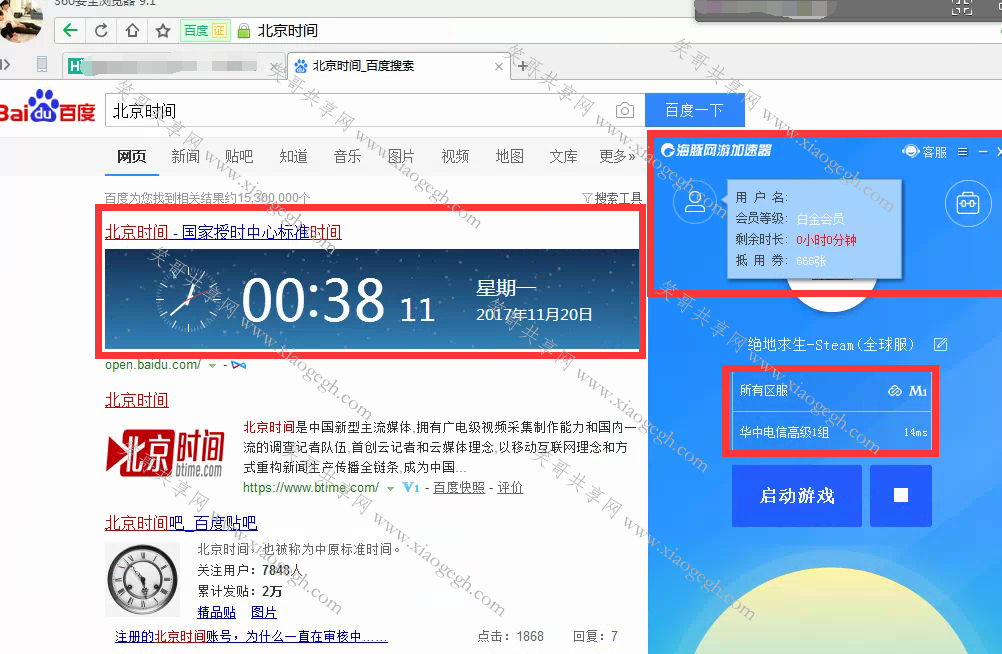Switch to the 贴吧 tab
The image size is (1002, 654).
[x=239, y=157]
